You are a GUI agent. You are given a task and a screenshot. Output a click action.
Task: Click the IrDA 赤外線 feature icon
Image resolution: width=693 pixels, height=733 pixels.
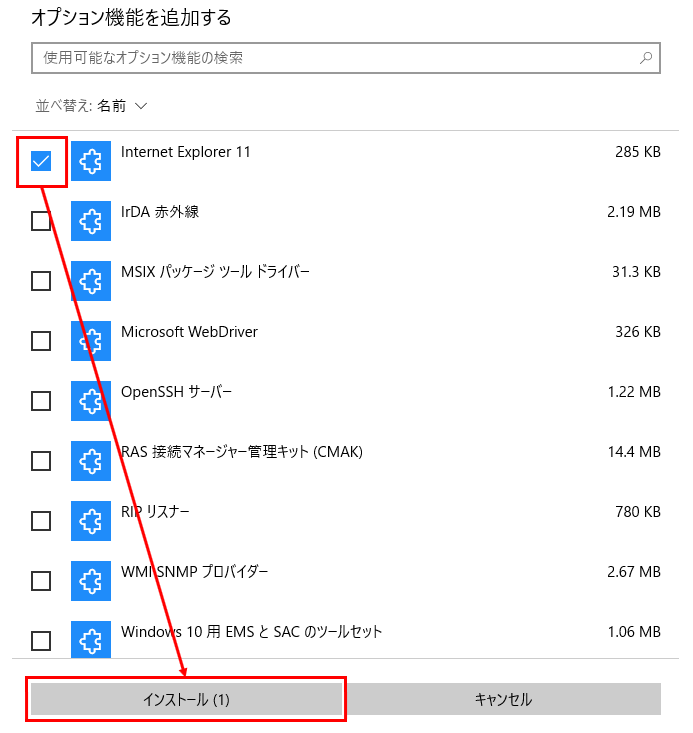point(91,221)
